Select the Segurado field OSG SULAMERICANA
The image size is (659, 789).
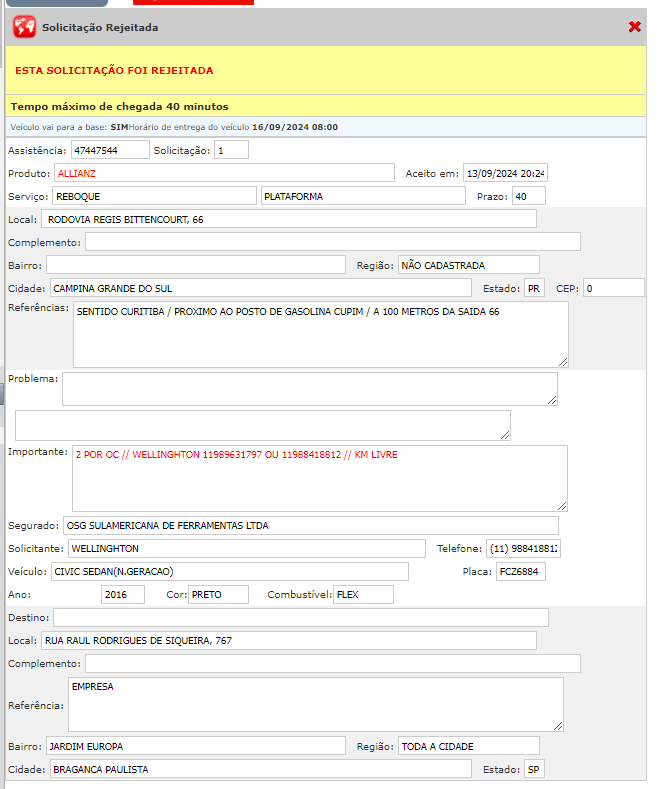pyautogui.click(x=311, y=525)
